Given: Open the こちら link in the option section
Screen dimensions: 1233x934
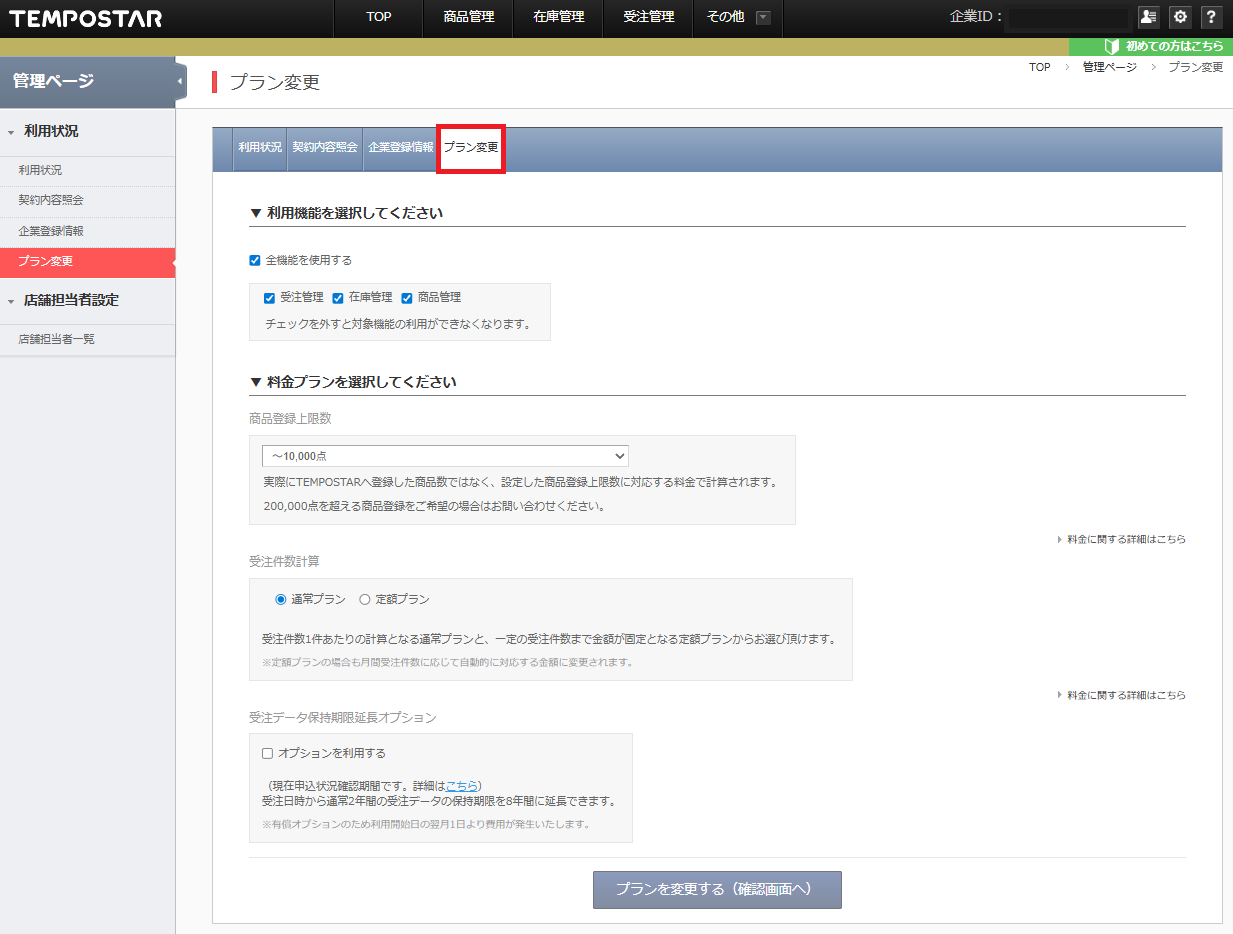Looking at the screenshot, I should click(x=462, y=786).
